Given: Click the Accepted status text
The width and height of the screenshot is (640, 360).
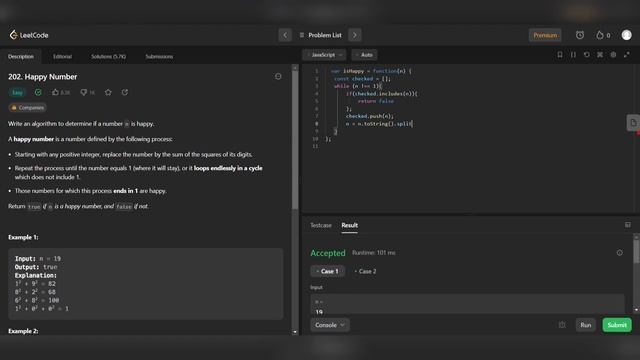Looking at the screenshot, I should tap(328, 253).
